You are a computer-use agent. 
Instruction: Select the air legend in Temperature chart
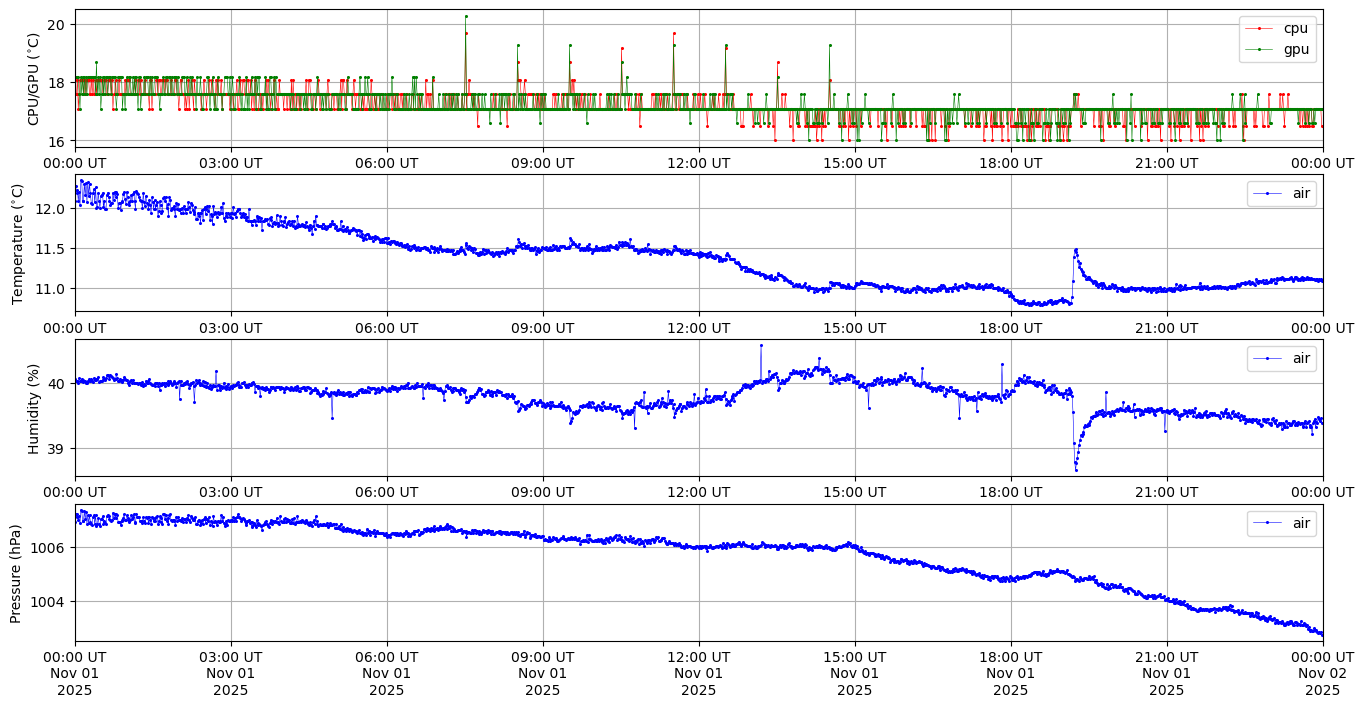pos(1301,194)
